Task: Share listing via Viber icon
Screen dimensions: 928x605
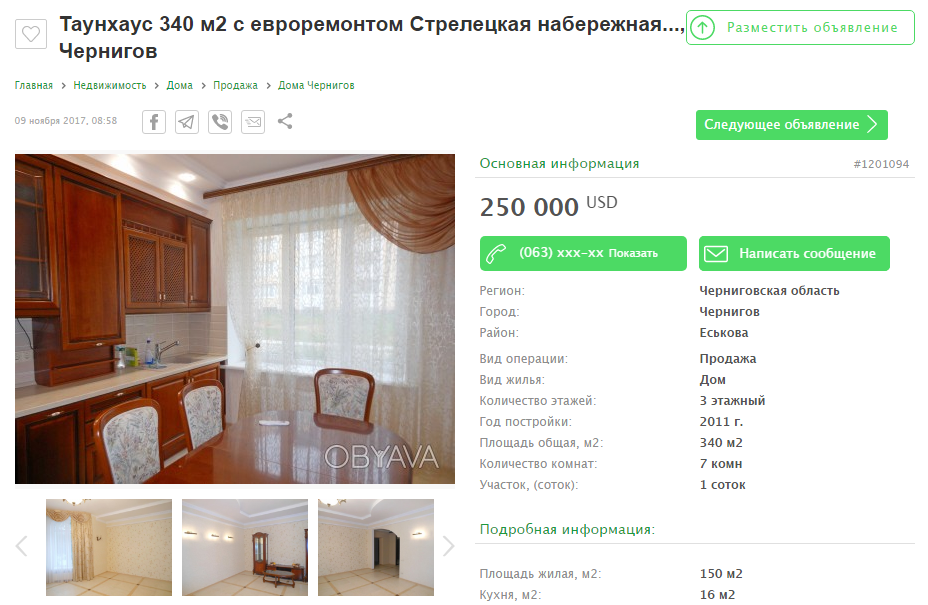Action: pyautogui.click(x=220, y=122)
